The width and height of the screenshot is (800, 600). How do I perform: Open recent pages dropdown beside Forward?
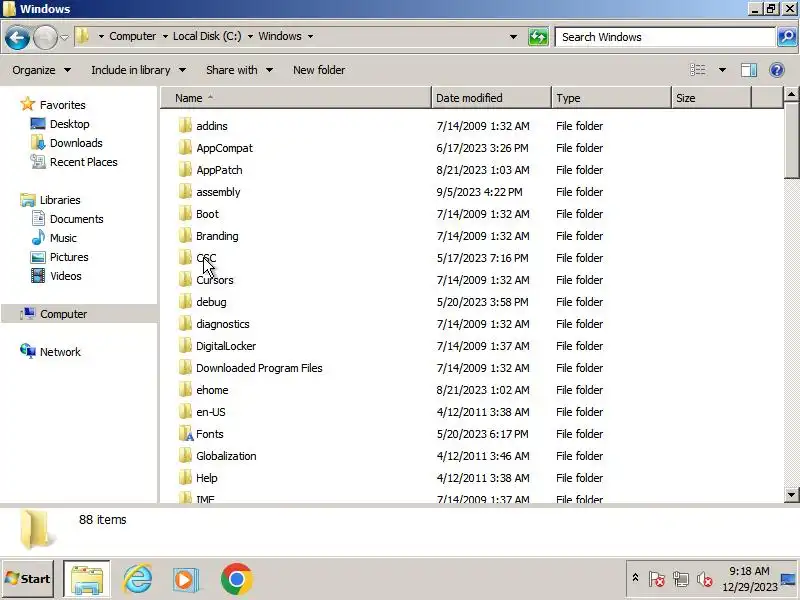pyautogui.click(x=64, y=37)
